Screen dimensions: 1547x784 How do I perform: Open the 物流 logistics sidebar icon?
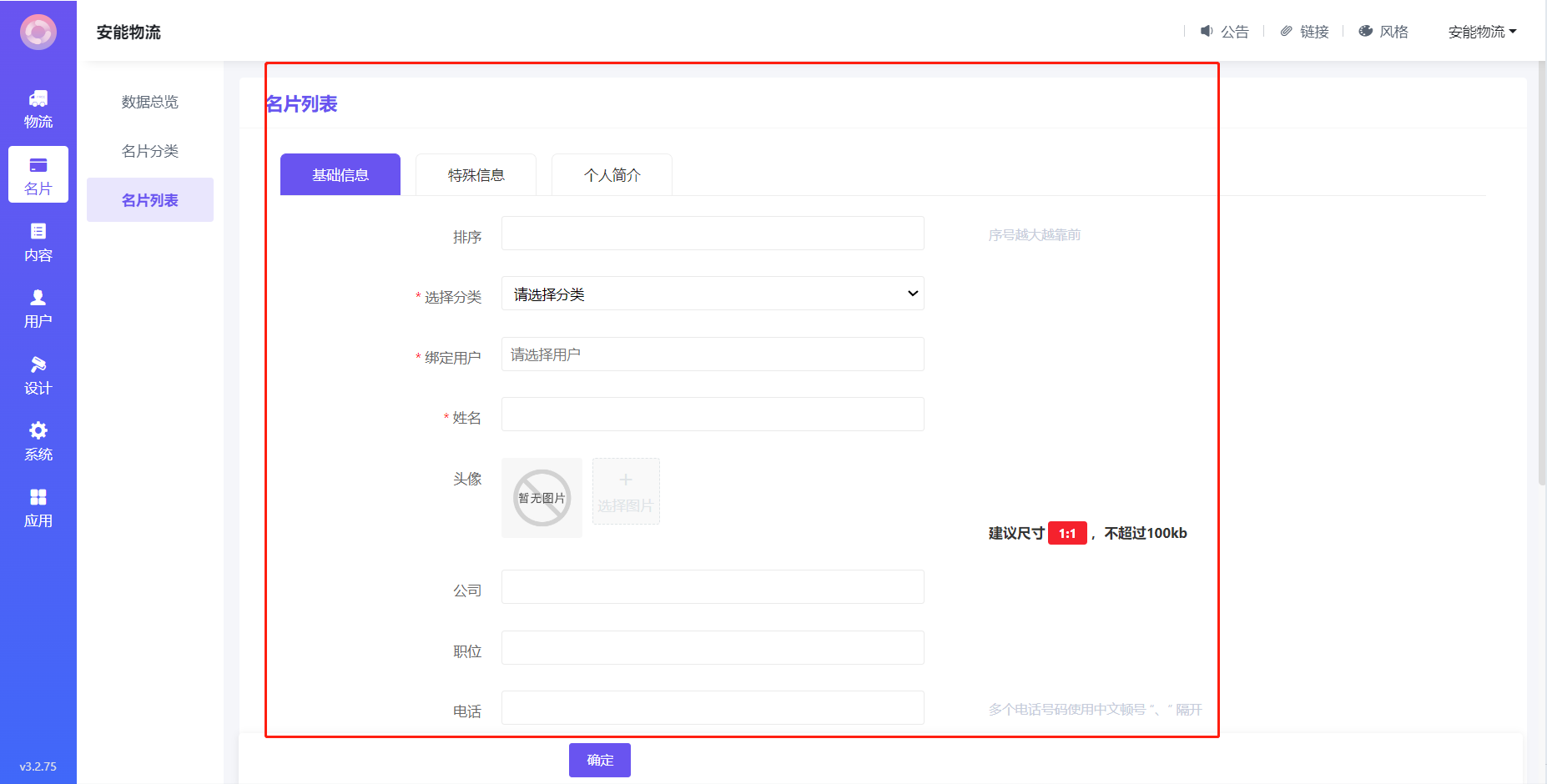(x=38, y=108)
